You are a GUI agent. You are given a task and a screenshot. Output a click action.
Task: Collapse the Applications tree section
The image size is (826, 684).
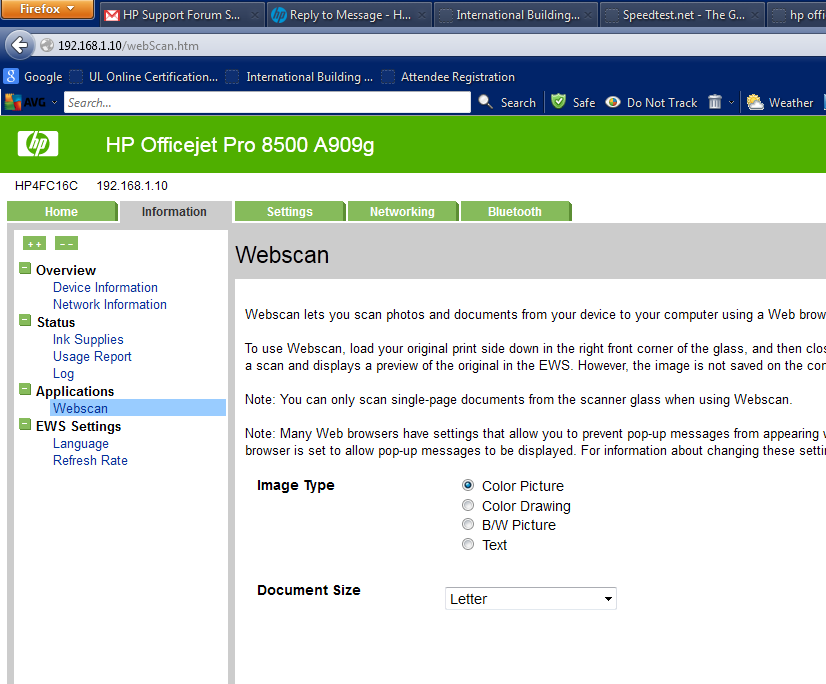25,389
